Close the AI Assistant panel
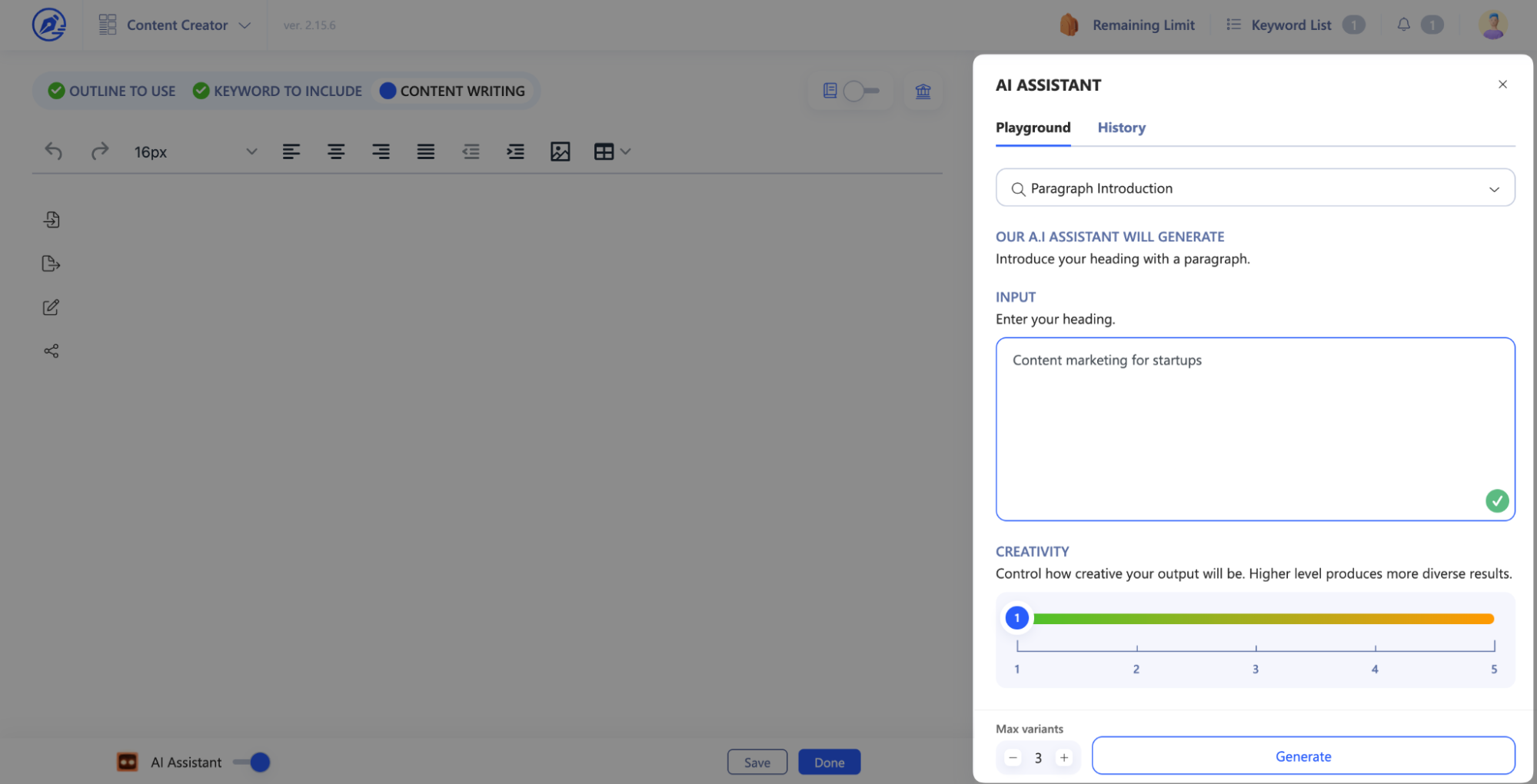The height and width of the screenshot is (784, 1537). [1502, 85]
